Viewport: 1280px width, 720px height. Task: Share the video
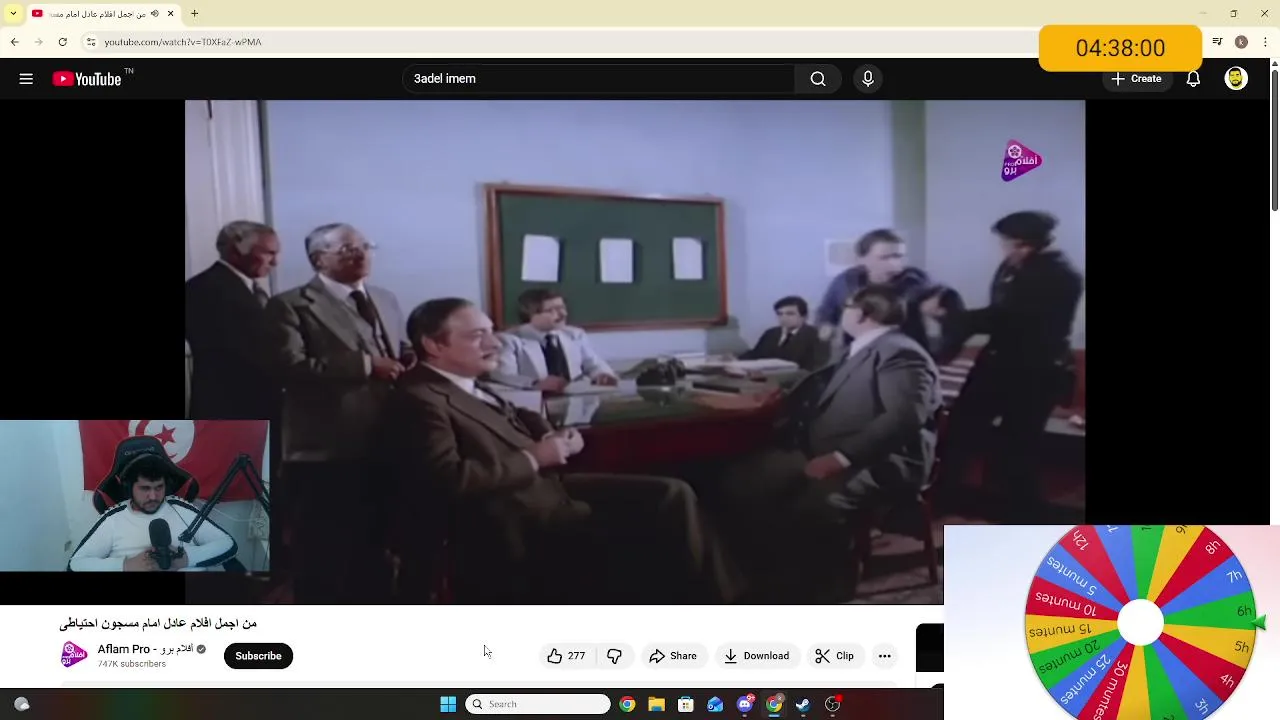coord(673,656)
